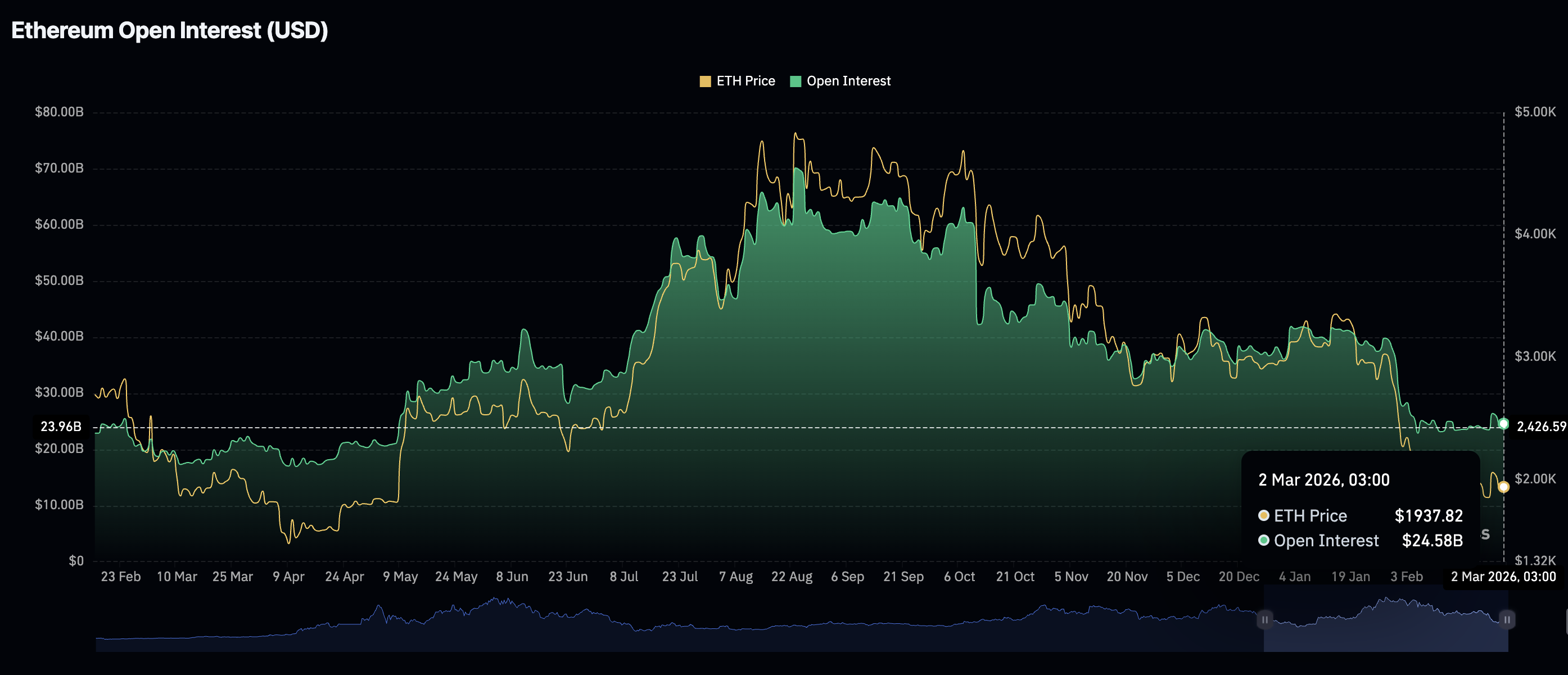Image resolution: width=1568 pixels, height=675 pixels.
Task: Click the left range slider handle
Action: pyautogui.click(x=1264, y=619)
